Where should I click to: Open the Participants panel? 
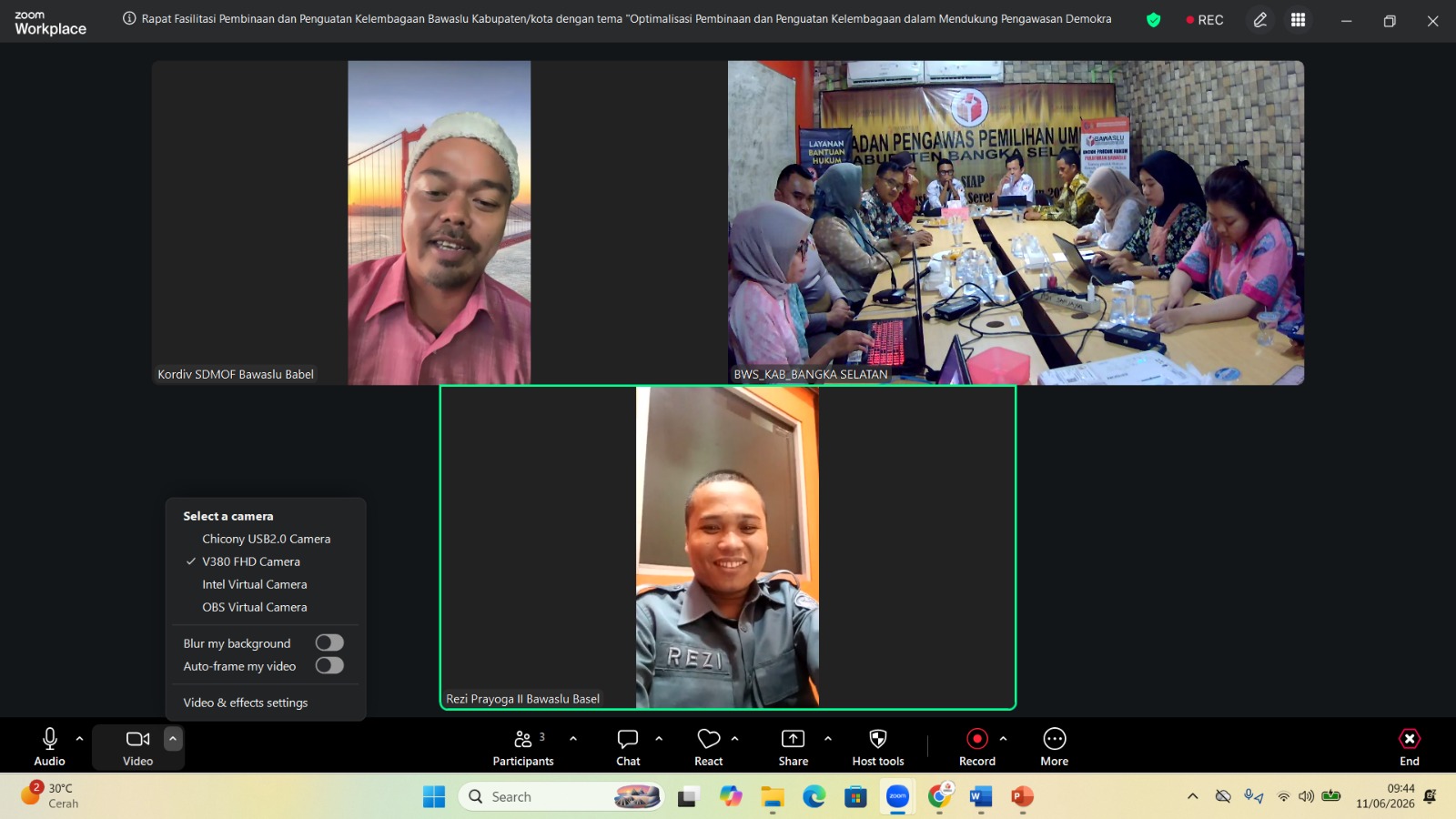(523, 747)
